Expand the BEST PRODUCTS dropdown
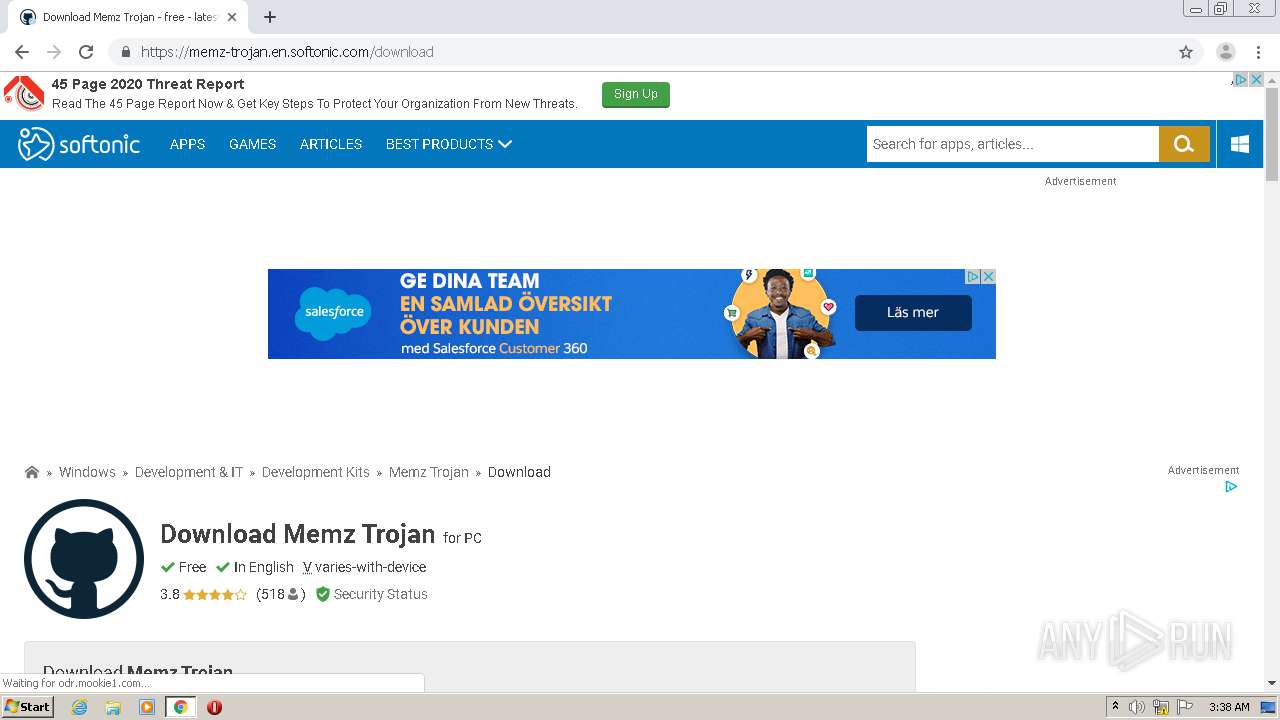 pyautogui.click(x=449, y=144)
